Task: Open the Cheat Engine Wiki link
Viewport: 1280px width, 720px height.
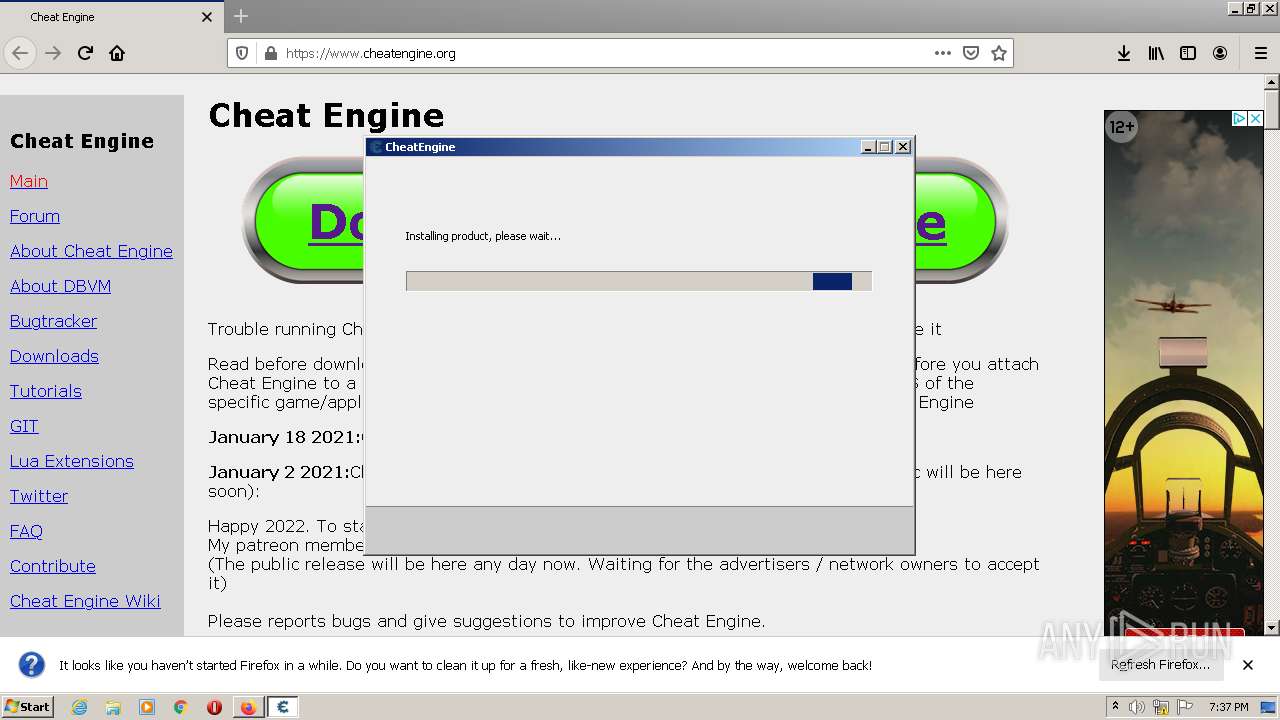Action: [85, 601]
